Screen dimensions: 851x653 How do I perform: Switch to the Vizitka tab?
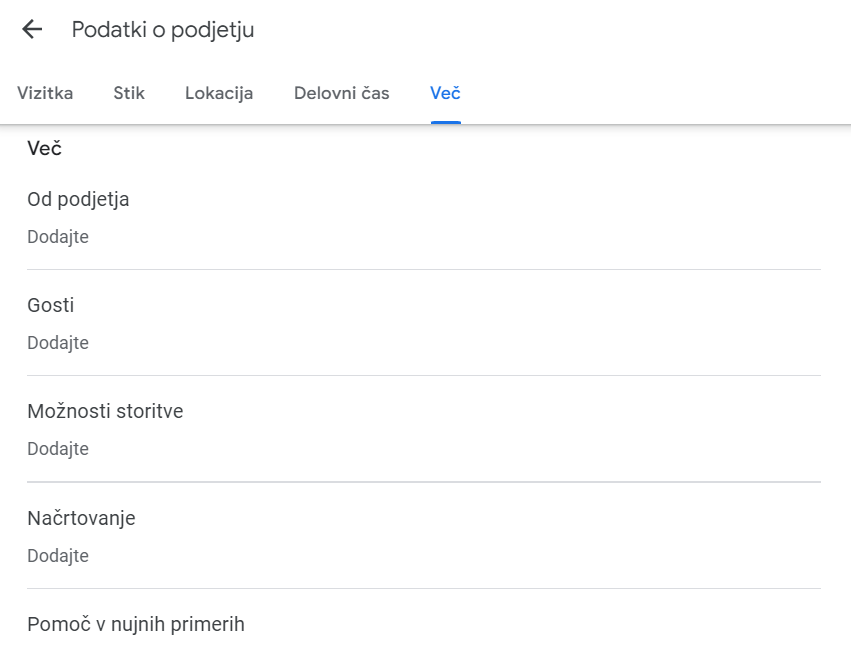pyautogui.click(x=45, y=94)
